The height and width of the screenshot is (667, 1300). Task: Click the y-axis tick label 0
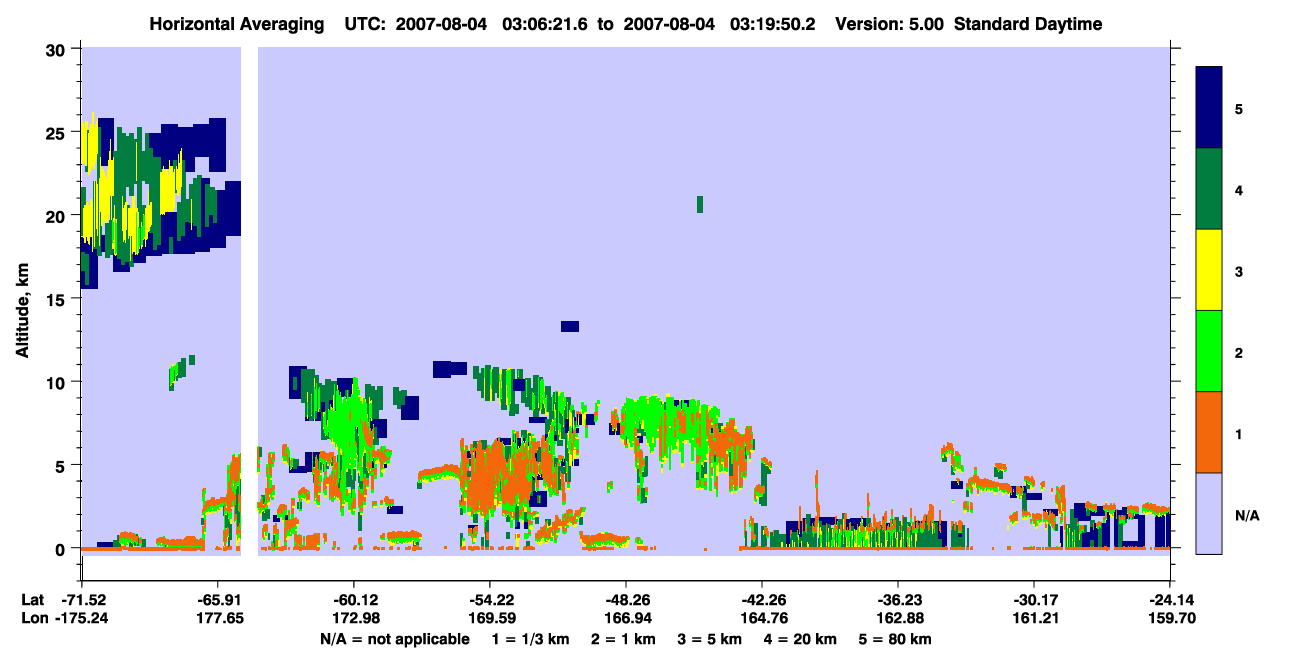pyautogui.click(x=62, y=548)
